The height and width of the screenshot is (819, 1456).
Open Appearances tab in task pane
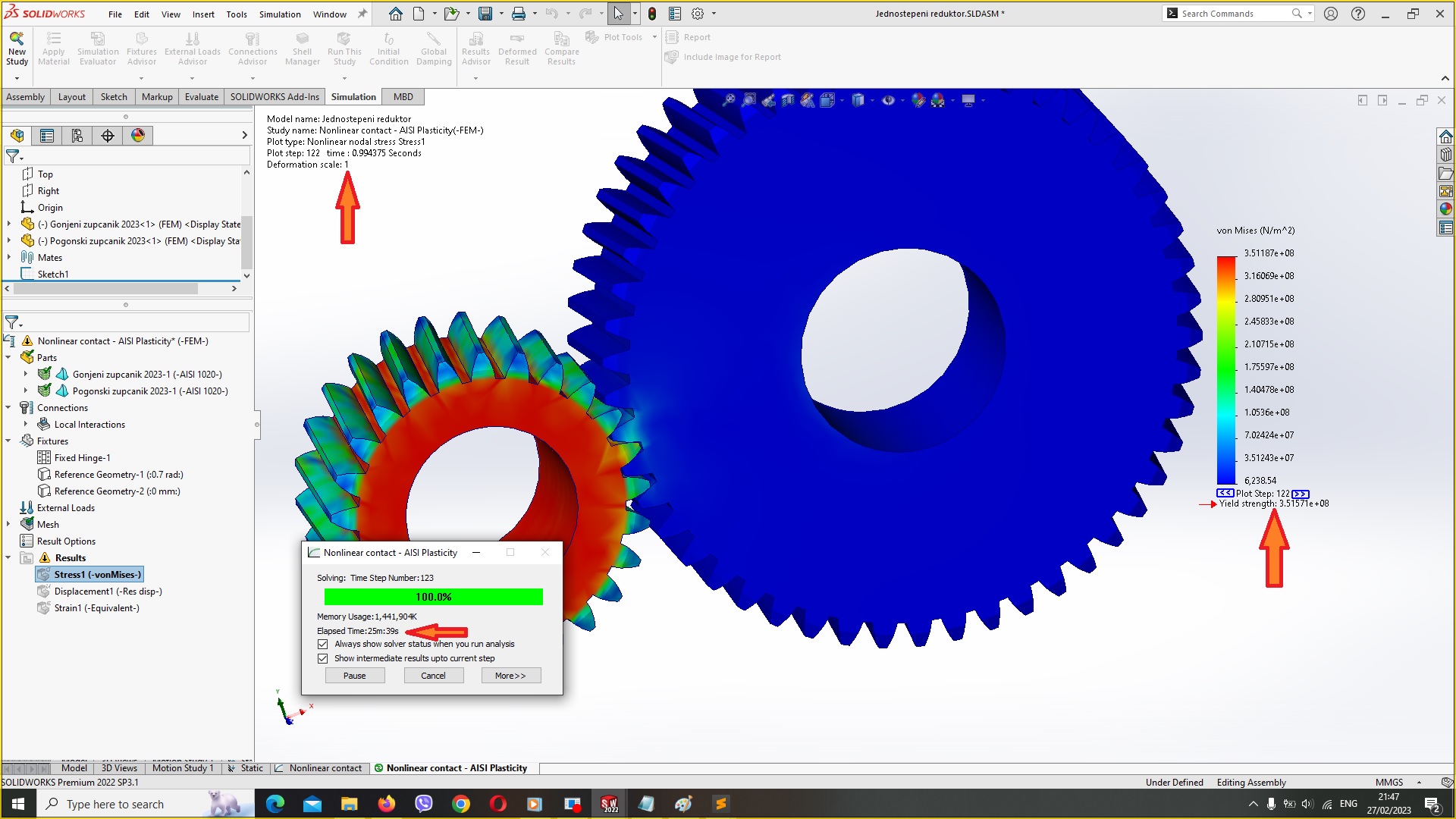point(1445,209)
